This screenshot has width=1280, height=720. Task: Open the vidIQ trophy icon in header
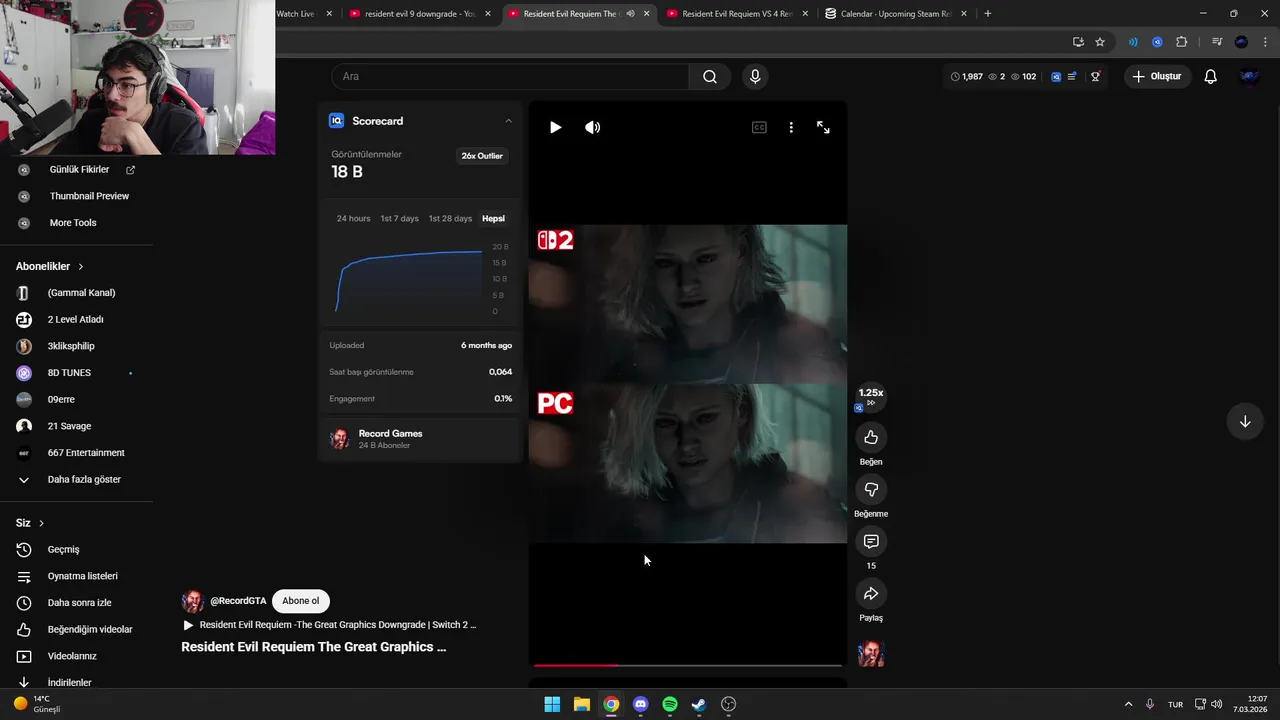1095,76
